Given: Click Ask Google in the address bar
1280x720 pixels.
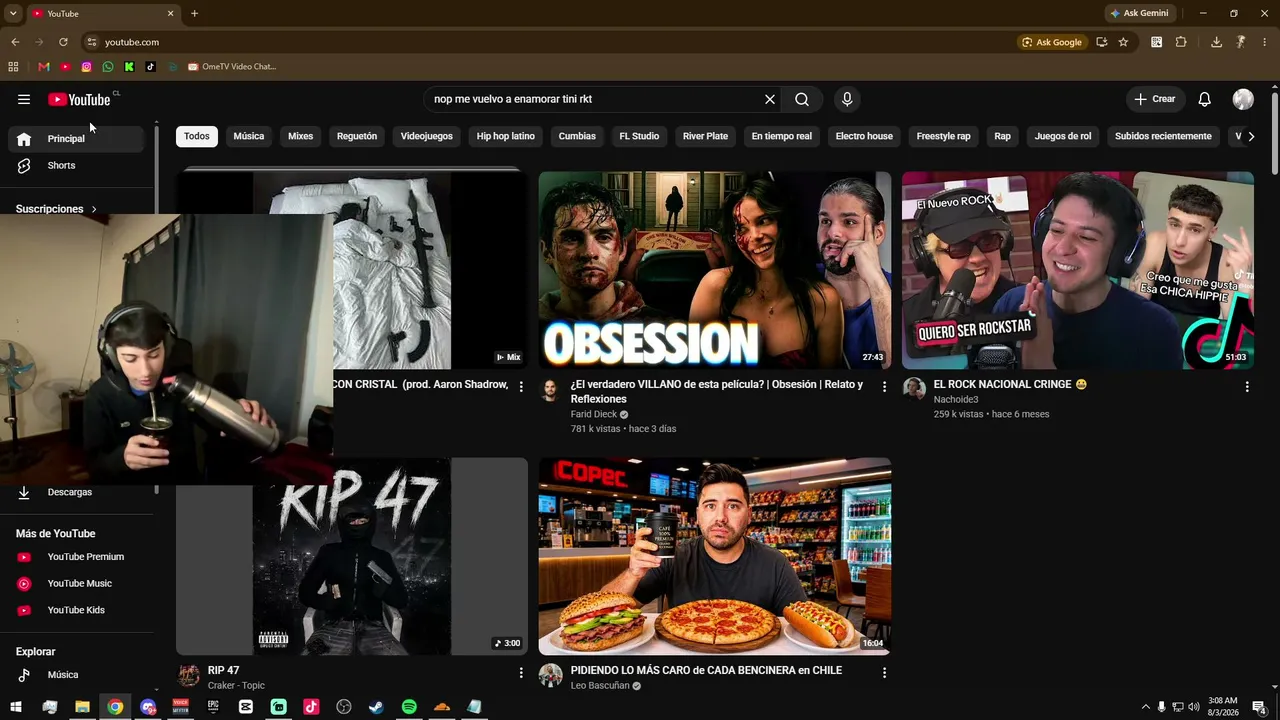Looking at the screenshot, I should coord(1052,42).
